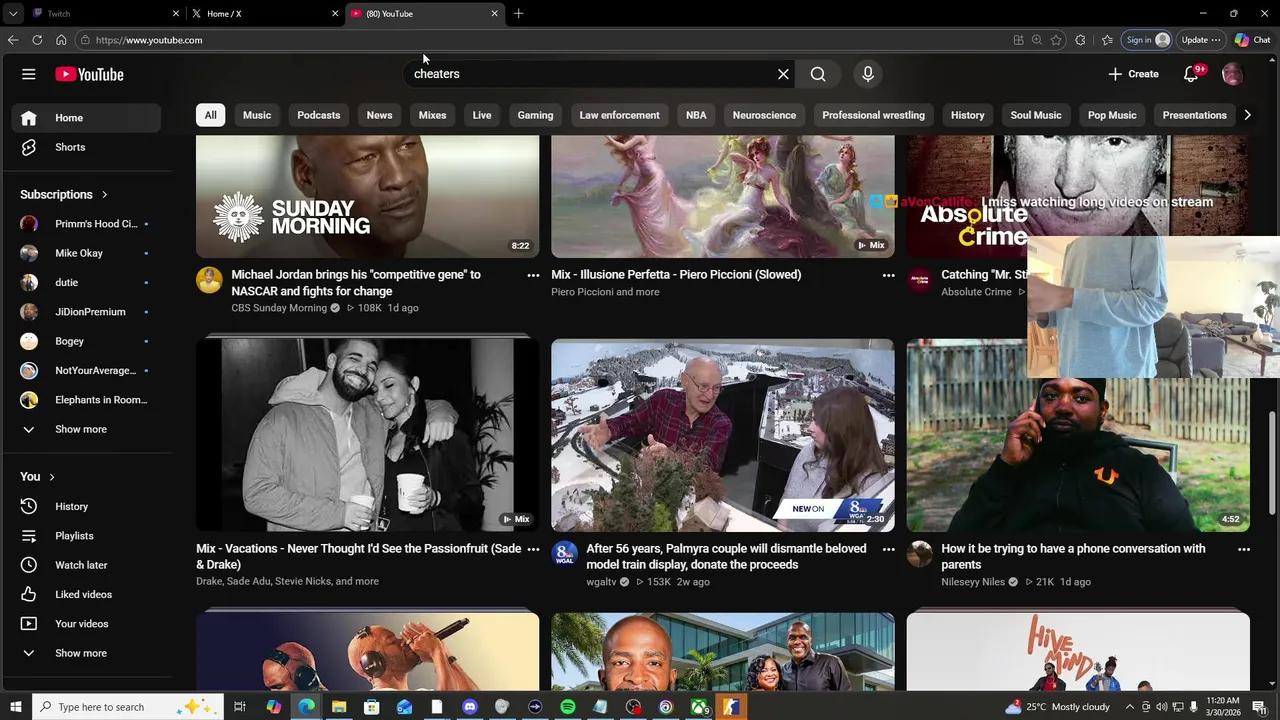
Task: Open the YouTube hamburger guide menu
Action: click(29, 74)
